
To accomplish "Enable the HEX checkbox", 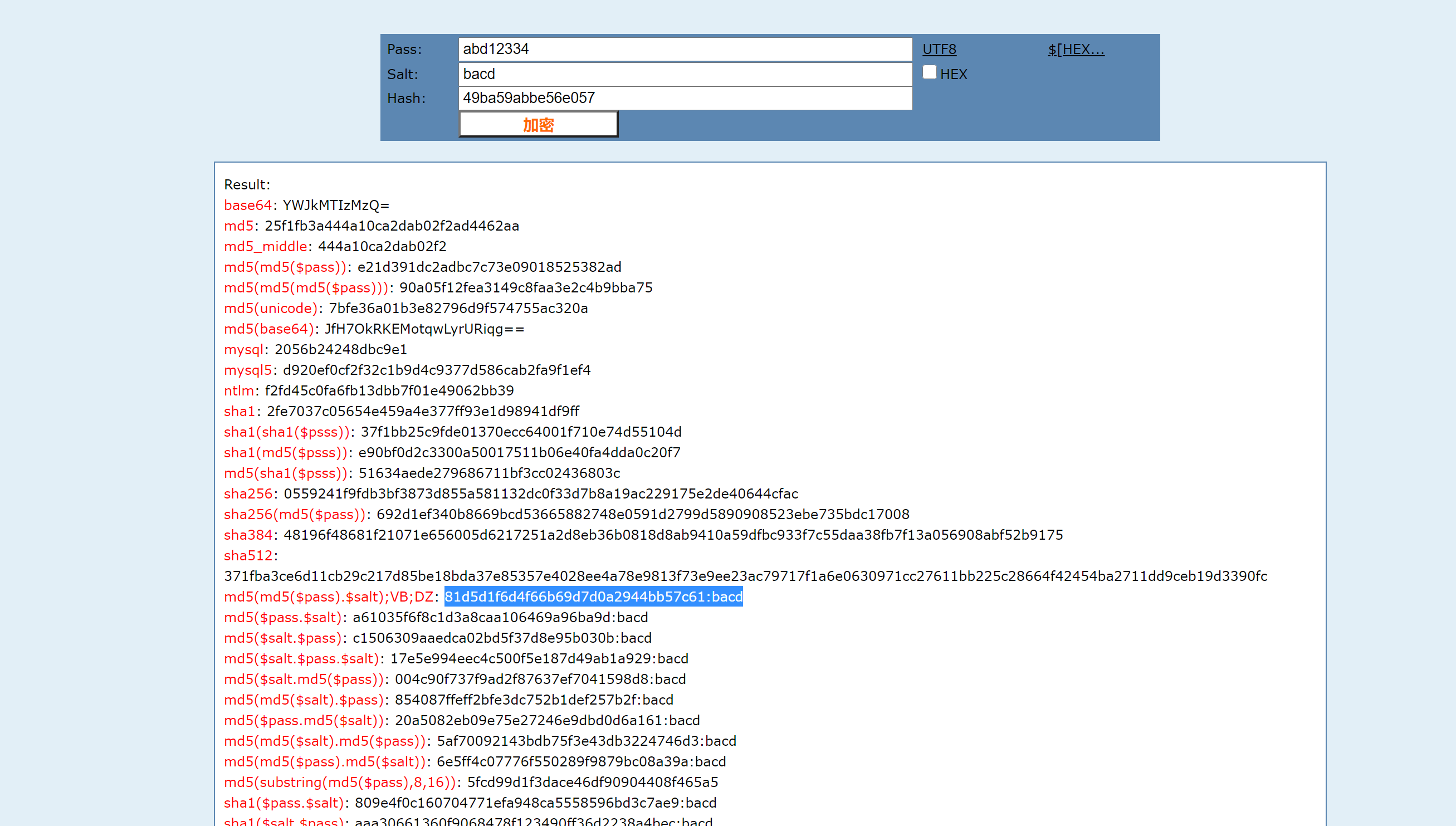I will point(929,72).
